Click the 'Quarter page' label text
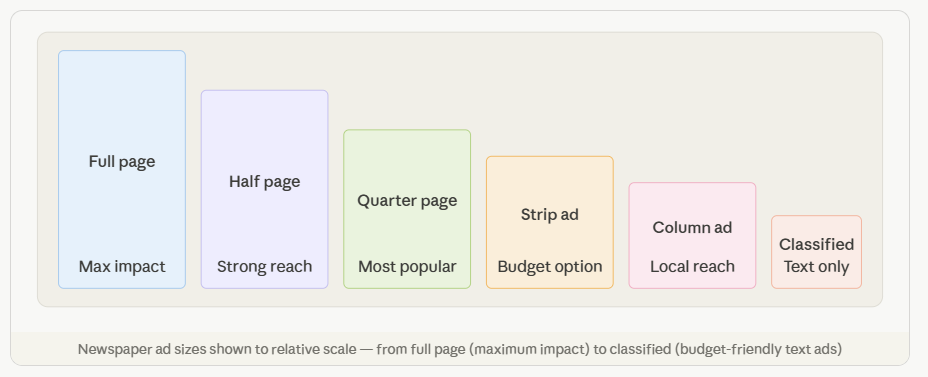 pos(407,201)
